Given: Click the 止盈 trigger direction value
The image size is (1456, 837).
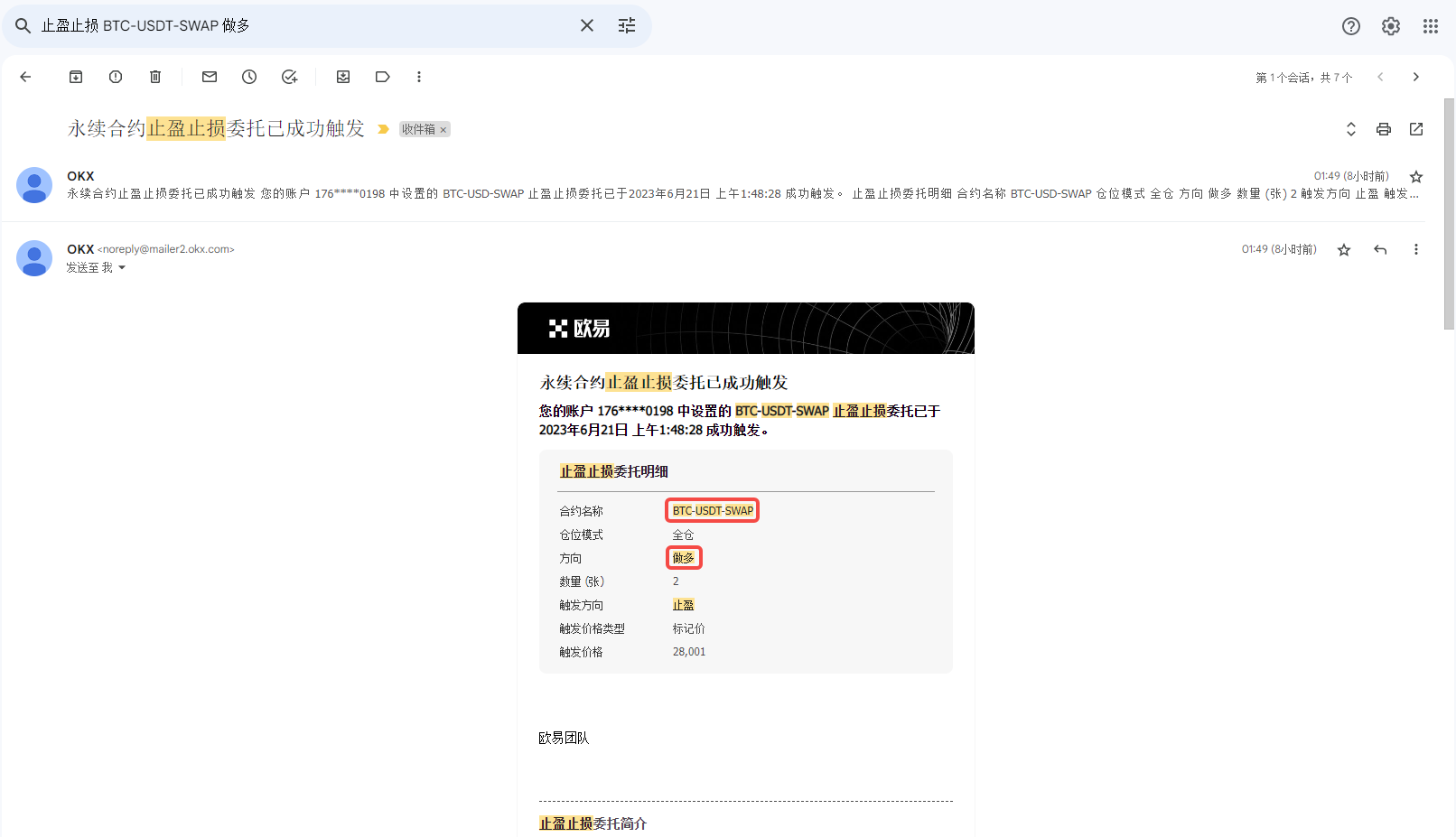Looking at the screenshot, I should coord(684,605).
